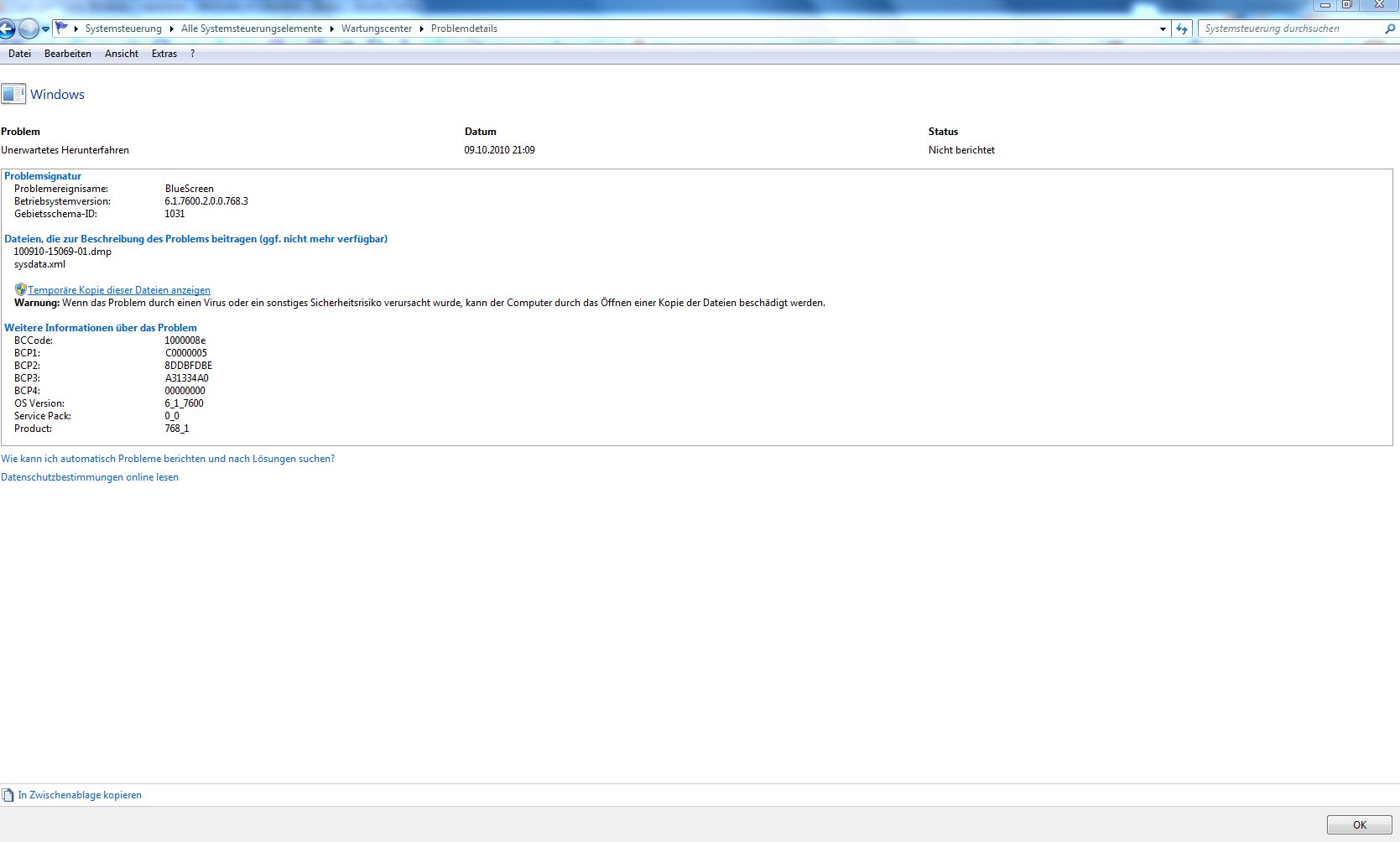Open Datenschutzbestimmungen online lesen link
Viewport: 1400px width, 842px height.
tap(90, 477)
